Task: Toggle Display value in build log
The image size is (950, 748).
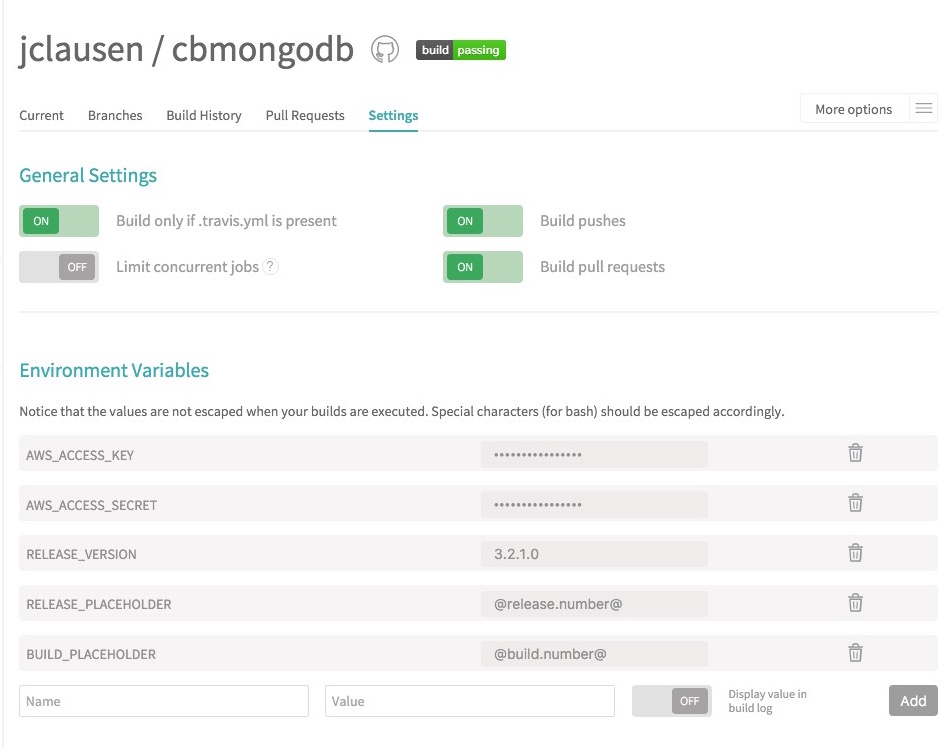Action: click(x=671, y=701)
